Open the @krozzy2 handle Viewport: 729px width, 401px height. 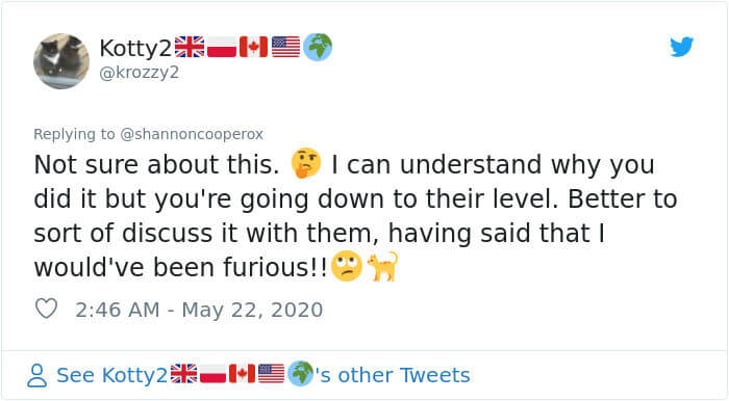tap(139, 73)
